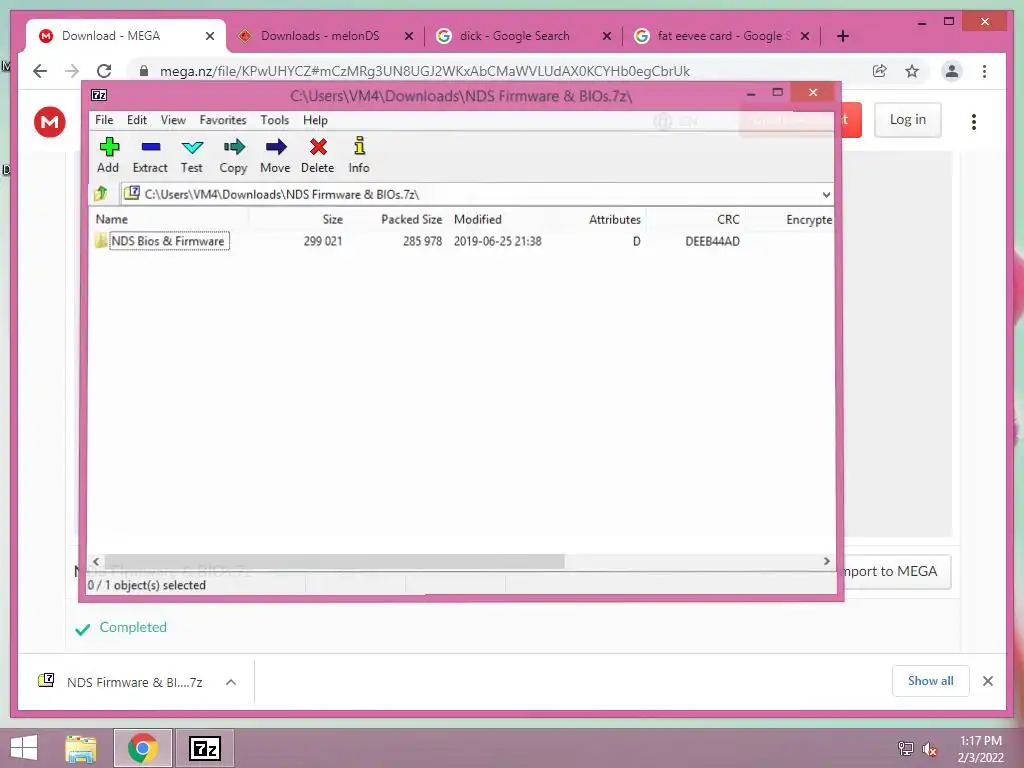1024x768 pixels.
Task: Click the scroll right arrow in file list
Action: tap(826, 562)
